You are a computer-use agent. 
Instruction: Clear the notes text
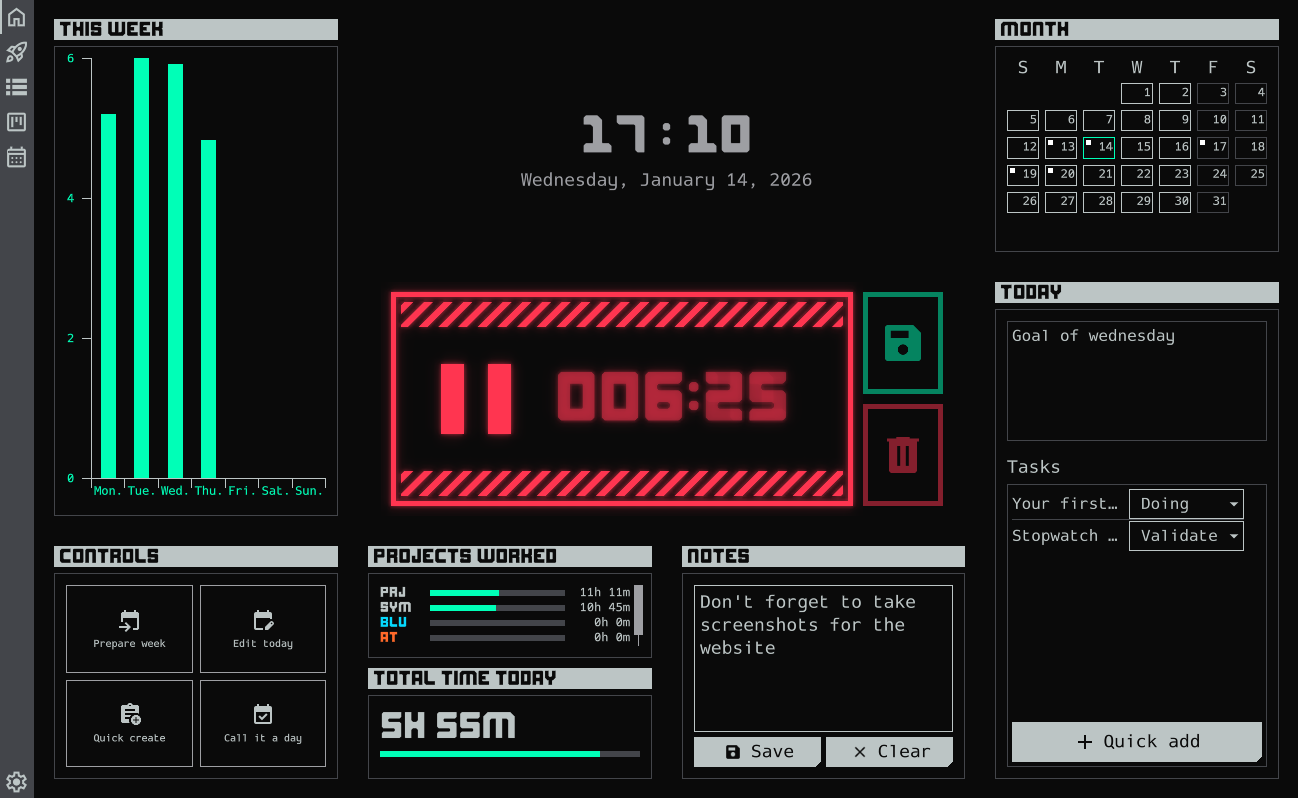(x=889, y=752)
